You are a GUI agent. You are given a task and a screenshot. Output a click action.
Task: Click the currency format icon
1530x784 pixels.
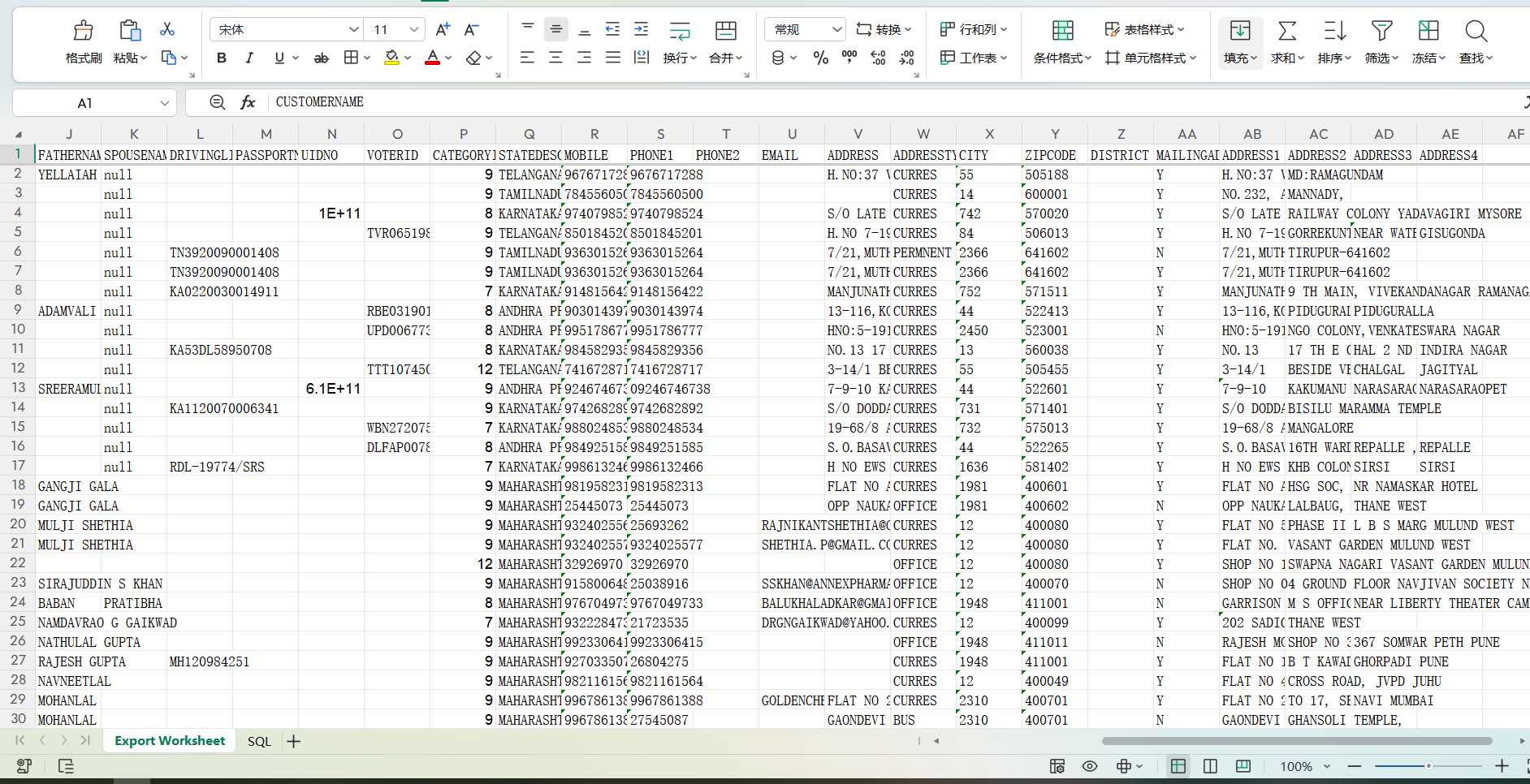[x=778, y=58]
